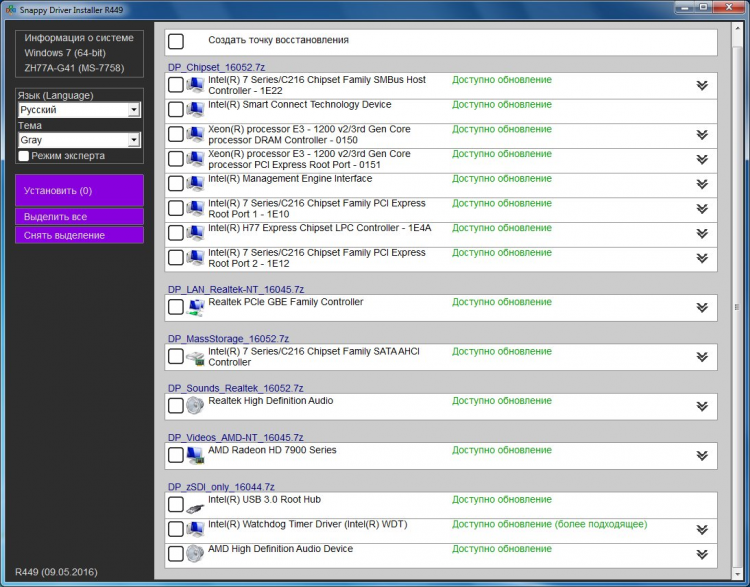Open Информация о системе panel

tap(79, 54)
